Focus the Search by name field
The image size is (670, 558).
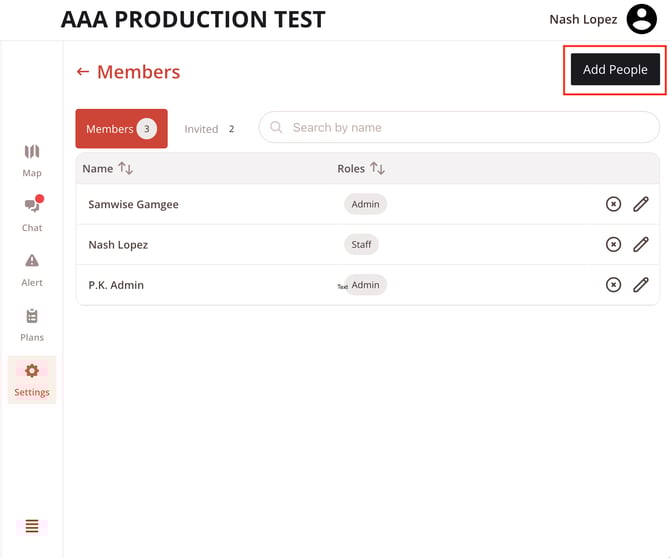[460, 128]
